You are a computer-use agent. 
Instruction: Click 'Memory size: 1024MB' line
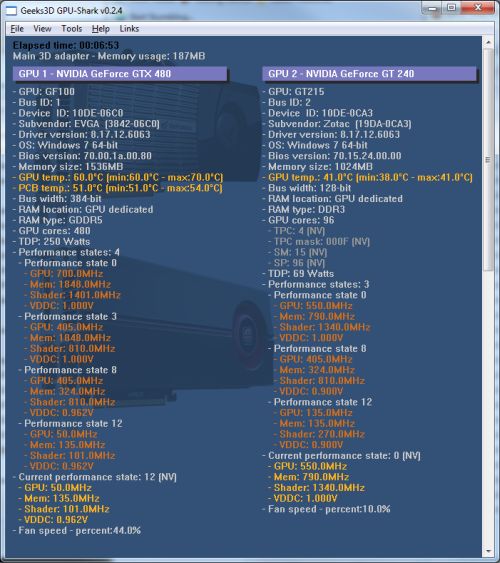tap(317, 167)
